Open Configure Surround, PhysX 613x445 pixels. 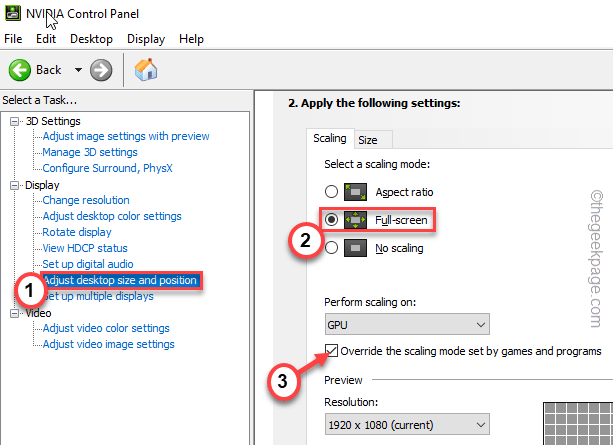point(108,168)
